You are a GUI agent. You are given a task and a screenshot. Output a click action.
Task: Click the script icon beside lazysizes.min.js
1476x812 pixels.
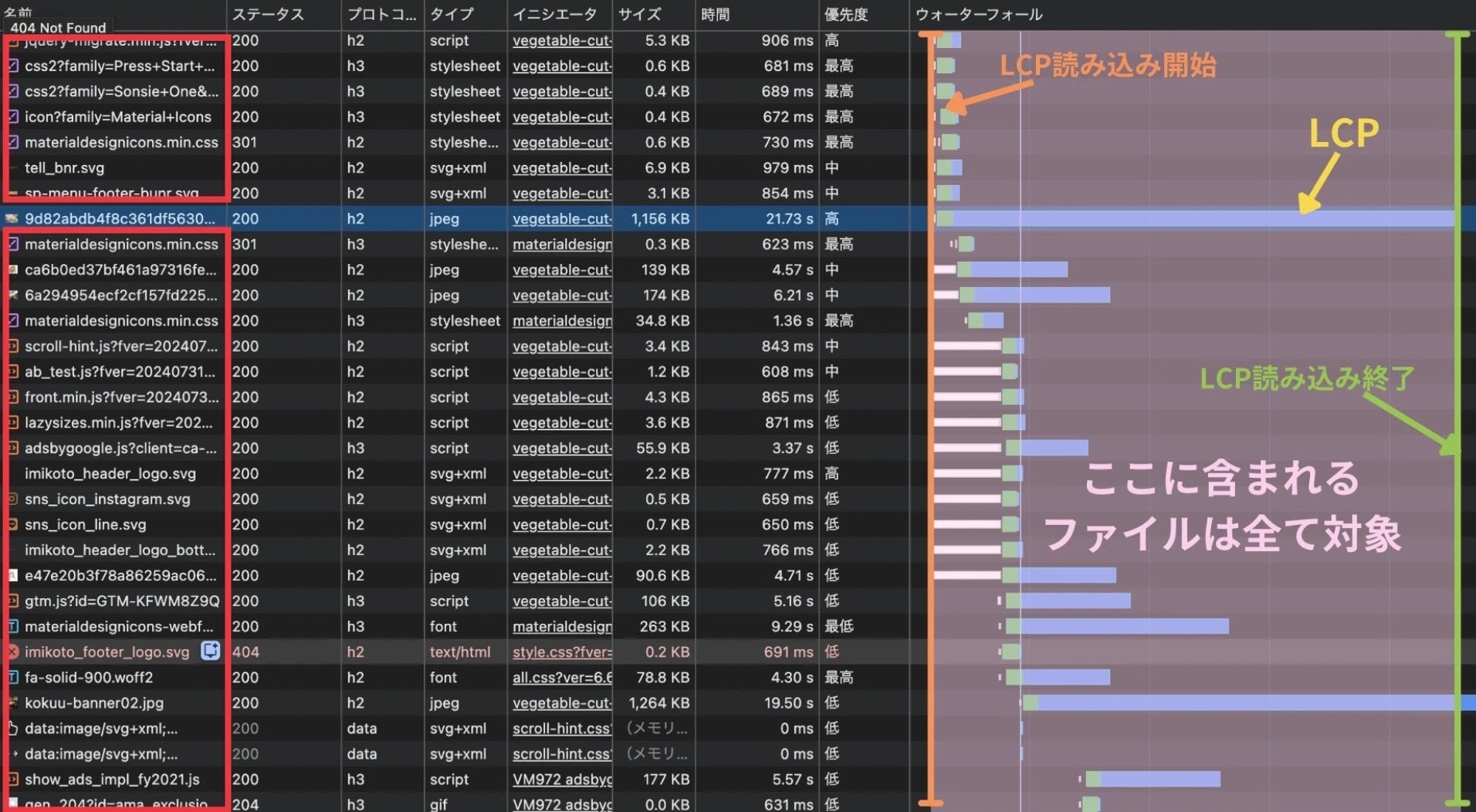(x=13, y=423)
